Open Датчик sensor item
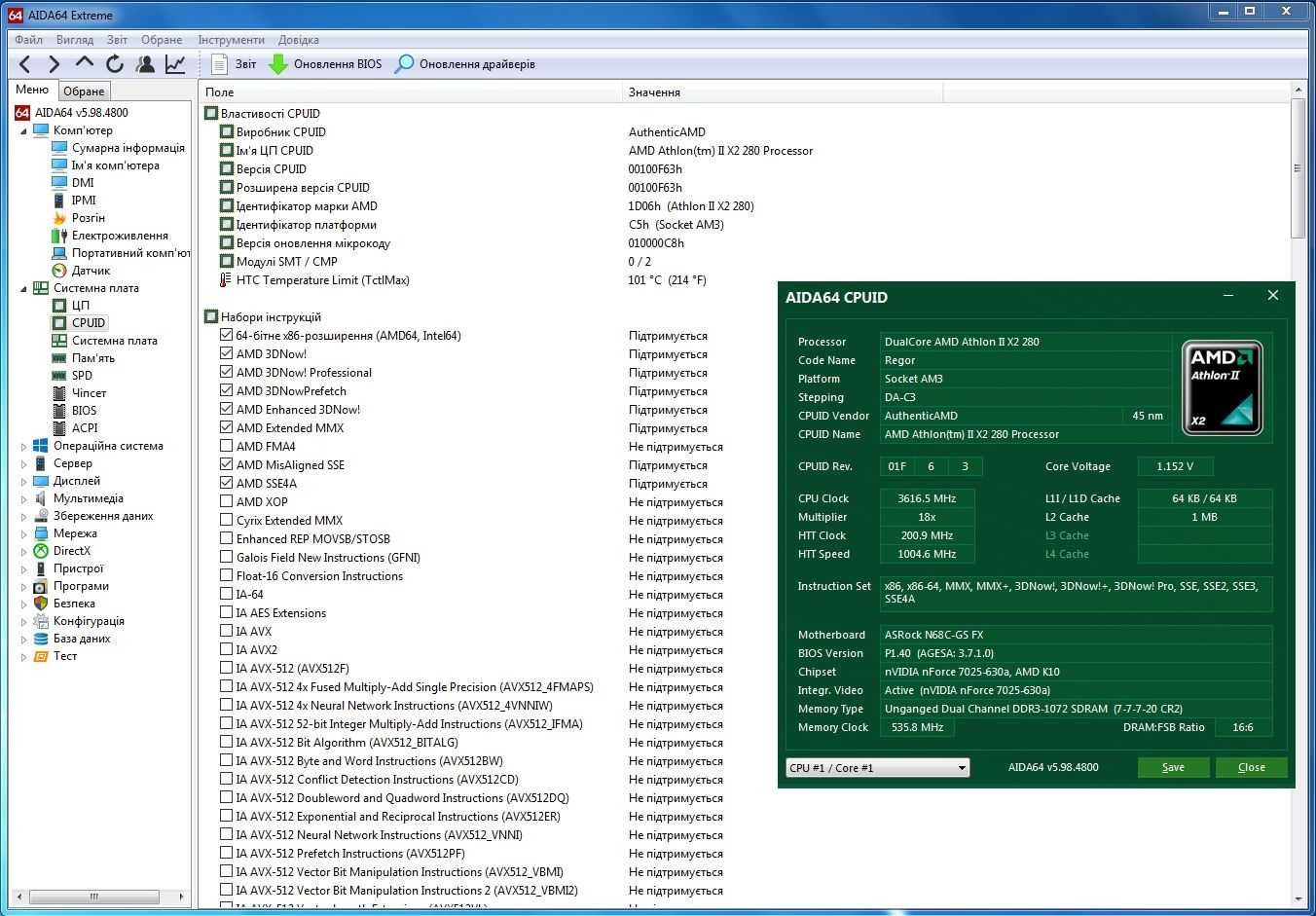This screenshot has width=1316, height=916. coord(91,271)
